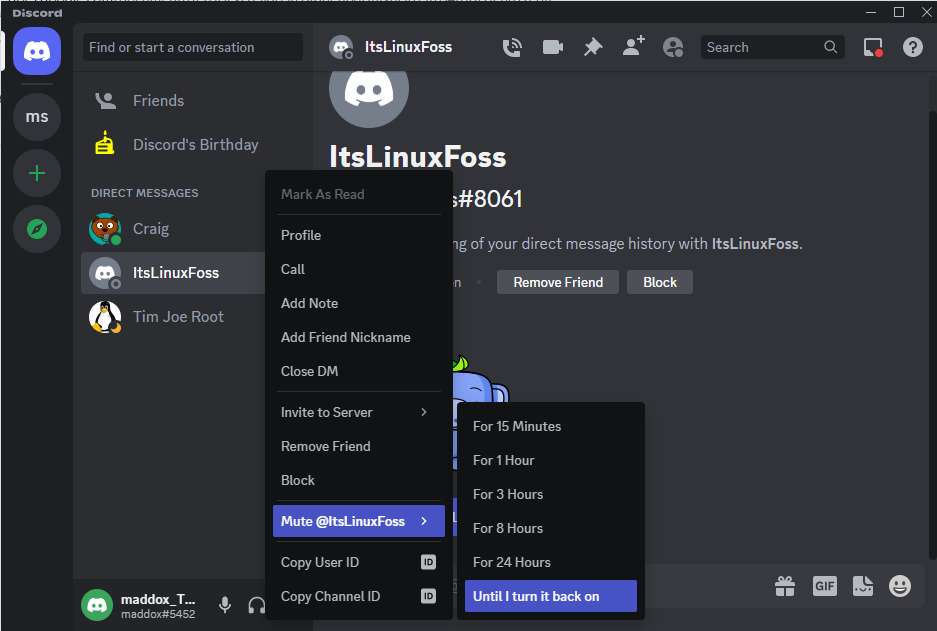Screen dimensions: 937x631
Task: Click the DIRECT MESSAGES header
Action: click(145, 193)
